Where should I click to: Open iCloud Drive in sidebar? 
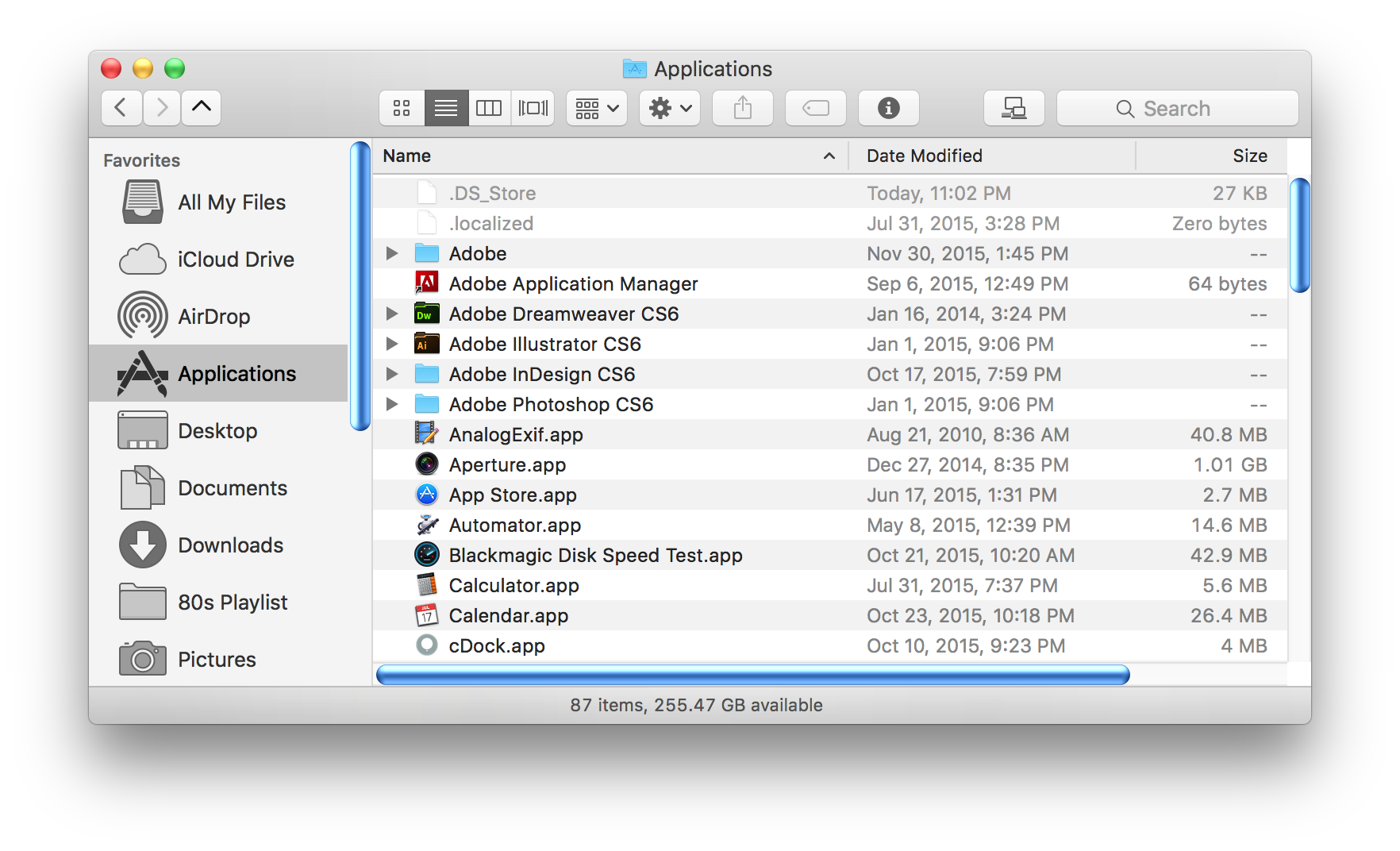218,260
